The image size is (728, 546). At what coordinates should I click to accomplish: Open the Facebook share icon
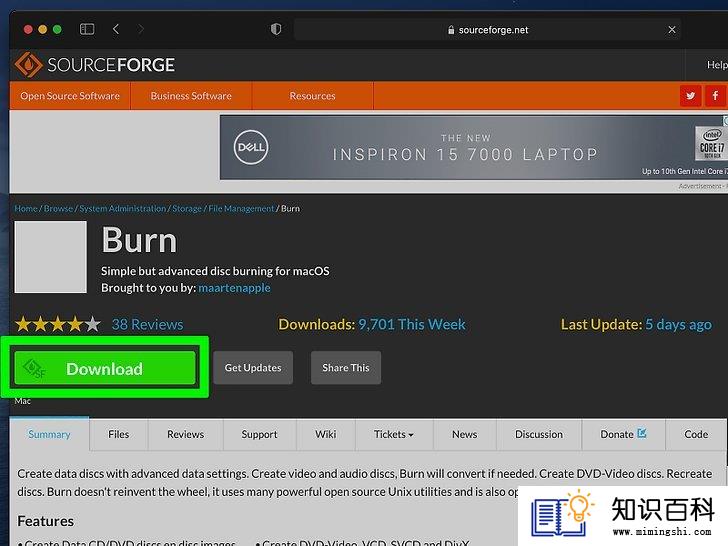pyautogui.click(x=715, y=96)
